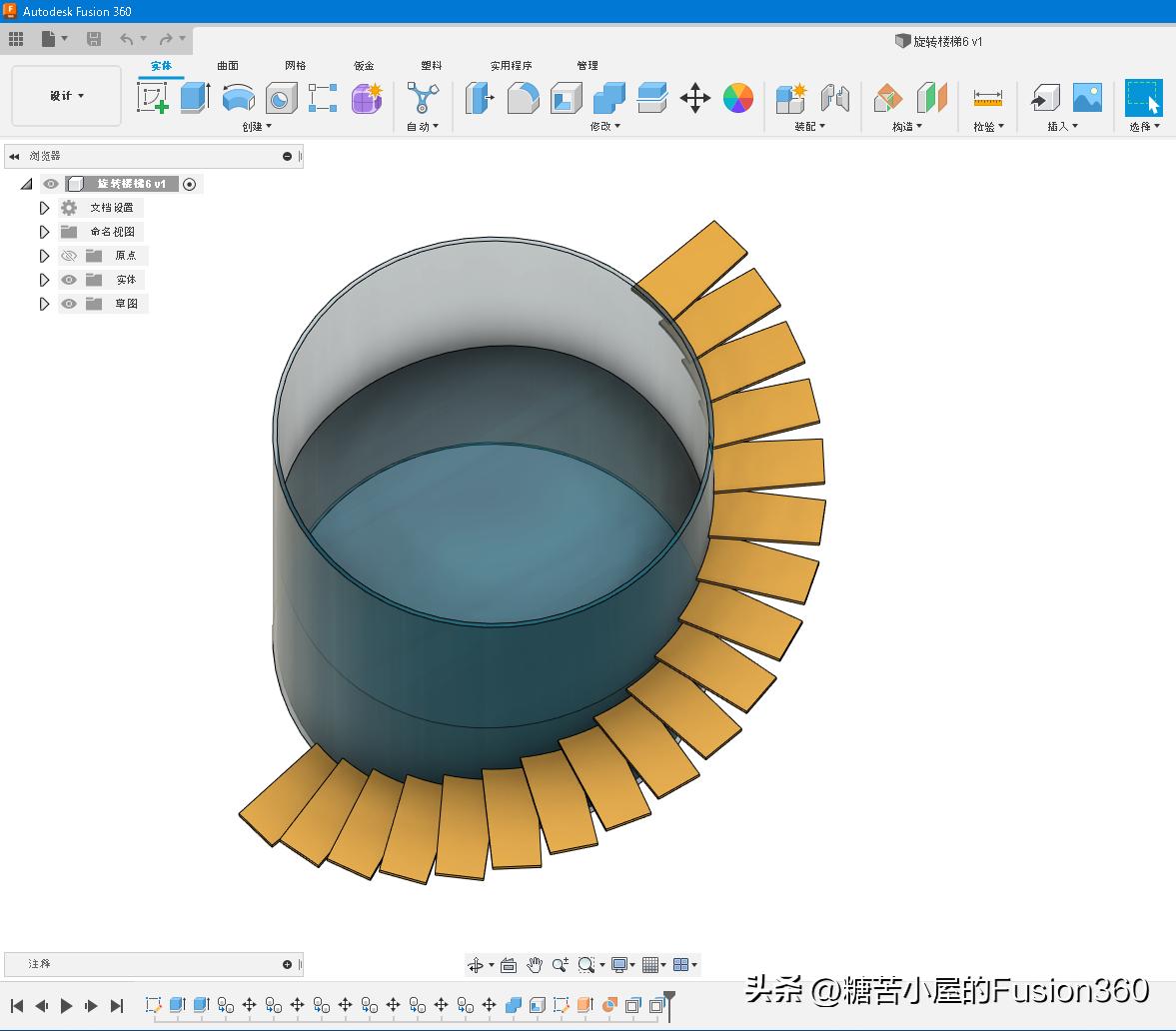Click the Create Sketch tool icon

pos(152,98)
